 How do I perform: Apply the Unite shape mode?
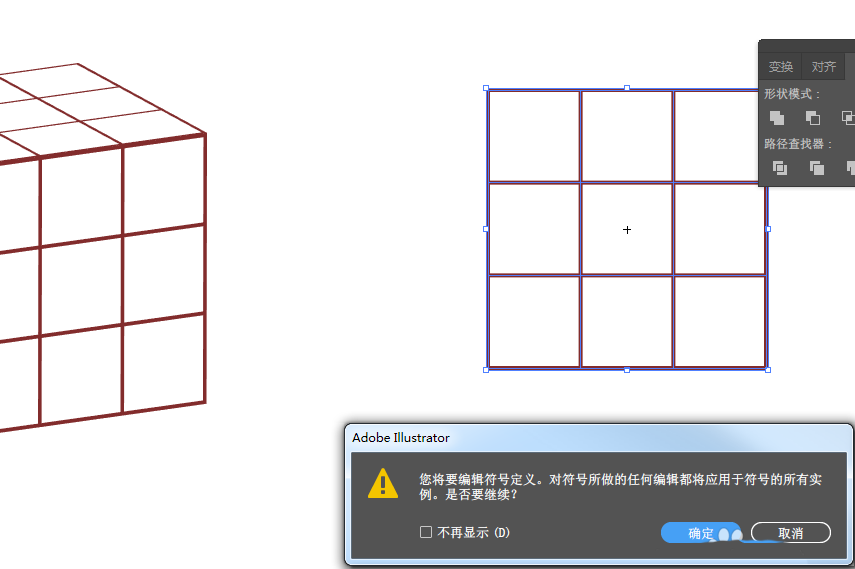(776, 118)
